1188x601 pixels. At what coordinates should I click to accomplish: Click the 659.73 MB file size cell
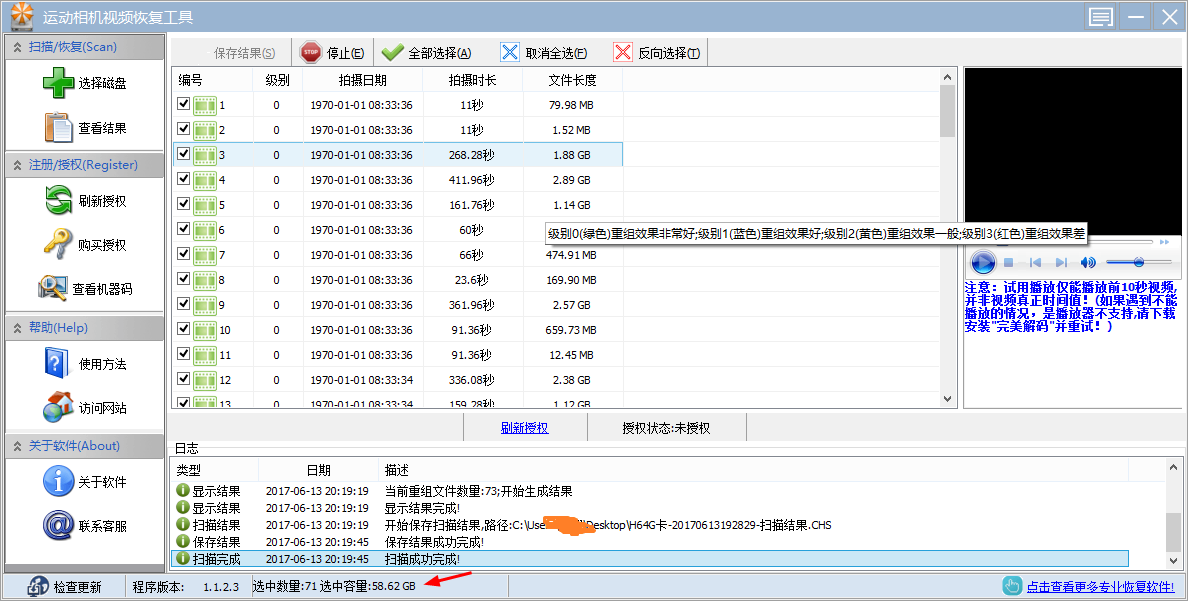click(x=571, y=330)
